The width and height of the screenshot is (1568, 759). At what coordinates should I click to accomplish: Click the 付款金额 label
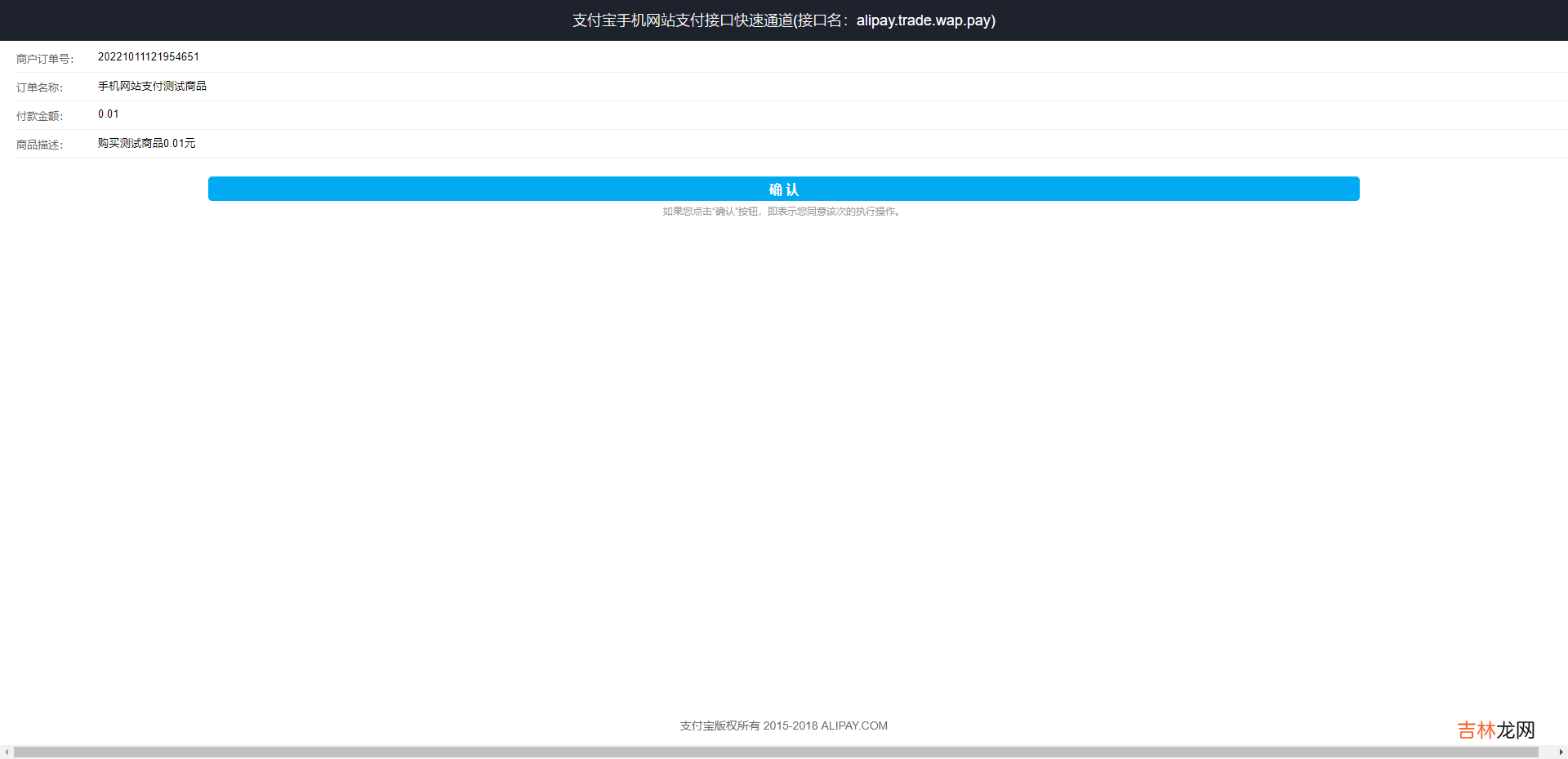(x=39, y=116)
